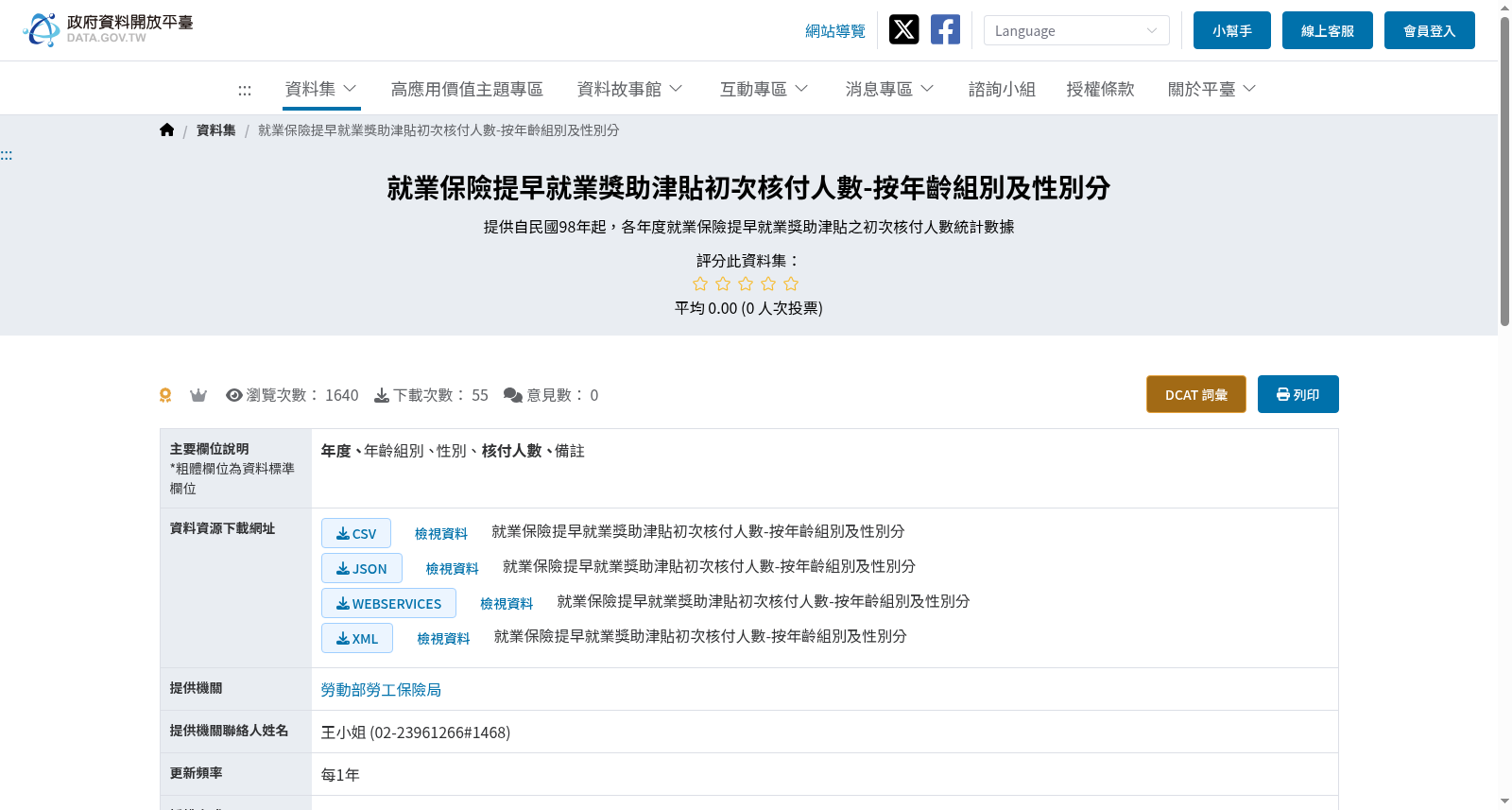Go to home via breadcrumb house icon
The width and height of the screenshot is (1512, 810).
tap(167, 130)
